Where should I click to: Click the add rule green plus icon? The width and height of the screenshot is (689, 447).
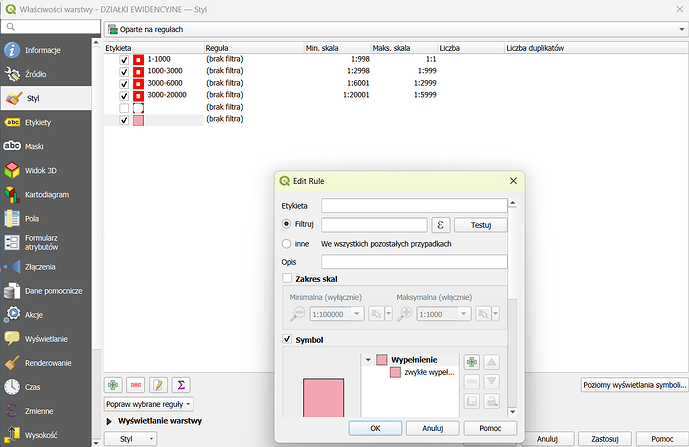click(114, 384)
